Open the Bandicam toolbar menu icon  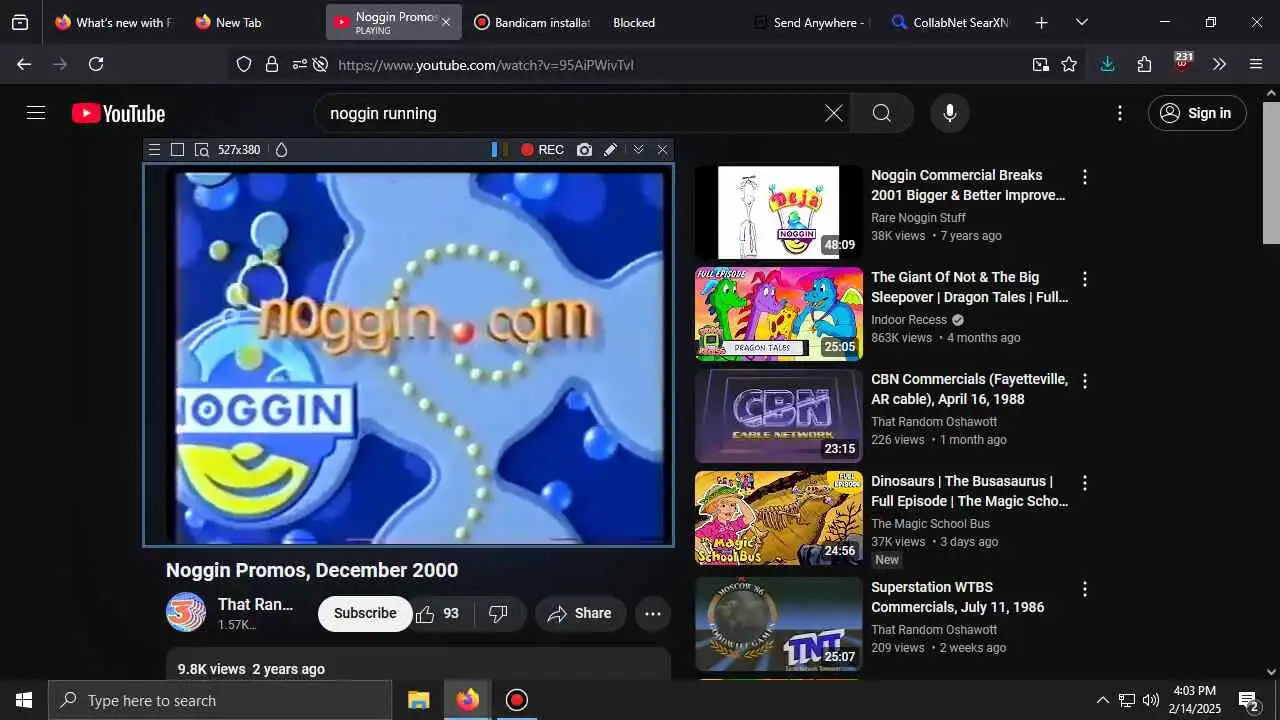pos(154,150)
